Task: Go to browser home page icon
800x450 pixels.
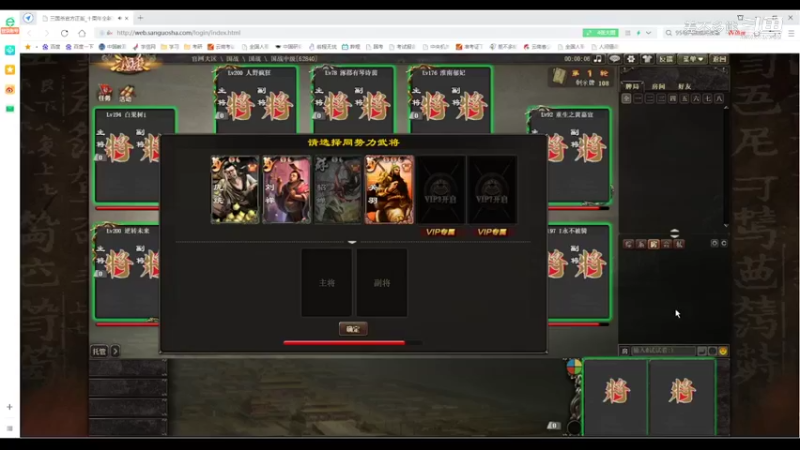Action: (x=82, y=33)
